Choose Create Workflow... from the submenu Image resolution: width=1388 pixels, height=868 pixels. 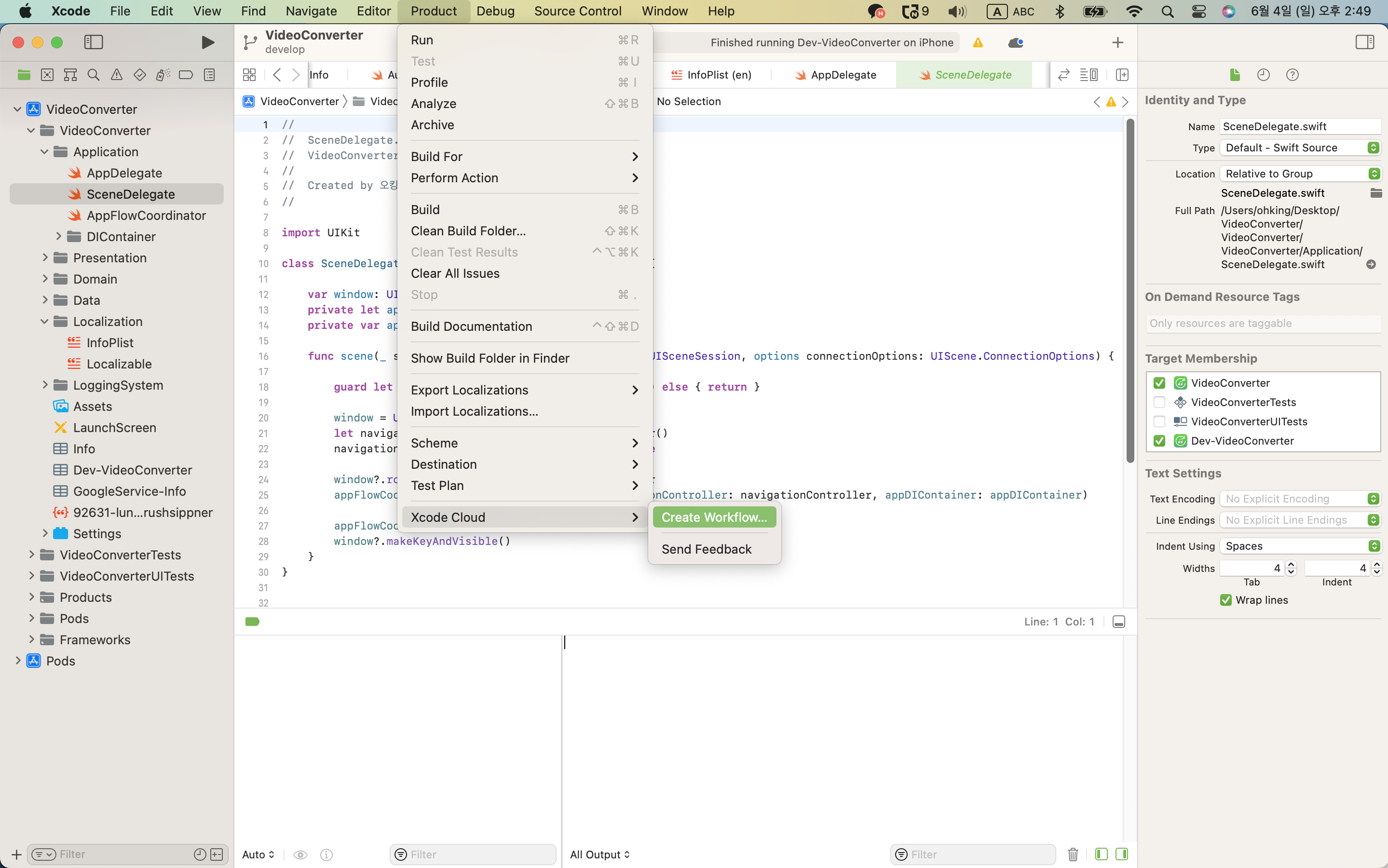(x=713, y=517)
